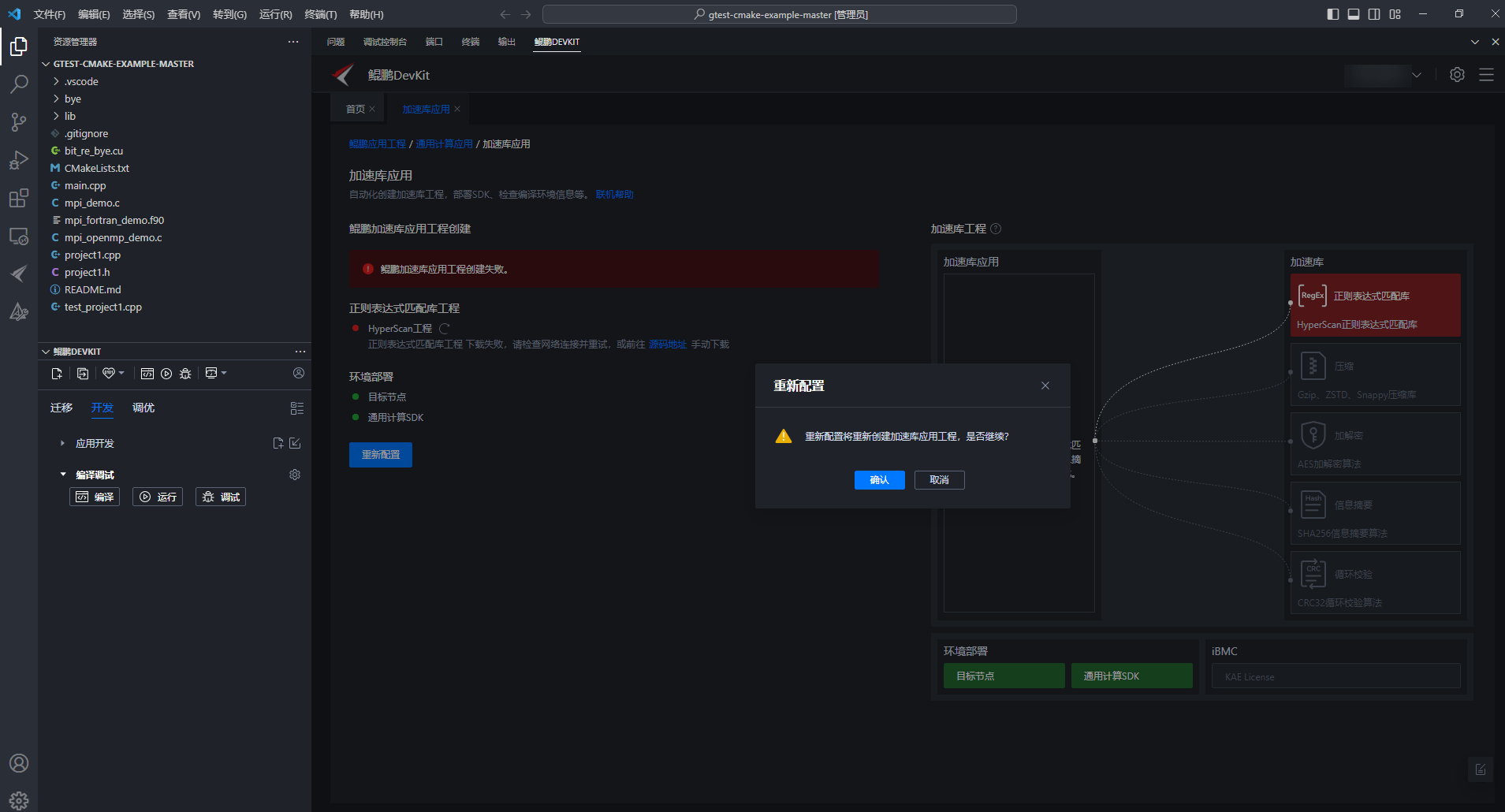
Task: Switch to 迁移 tab in DevKit sidebar
Action: click(x=61, y=408)
